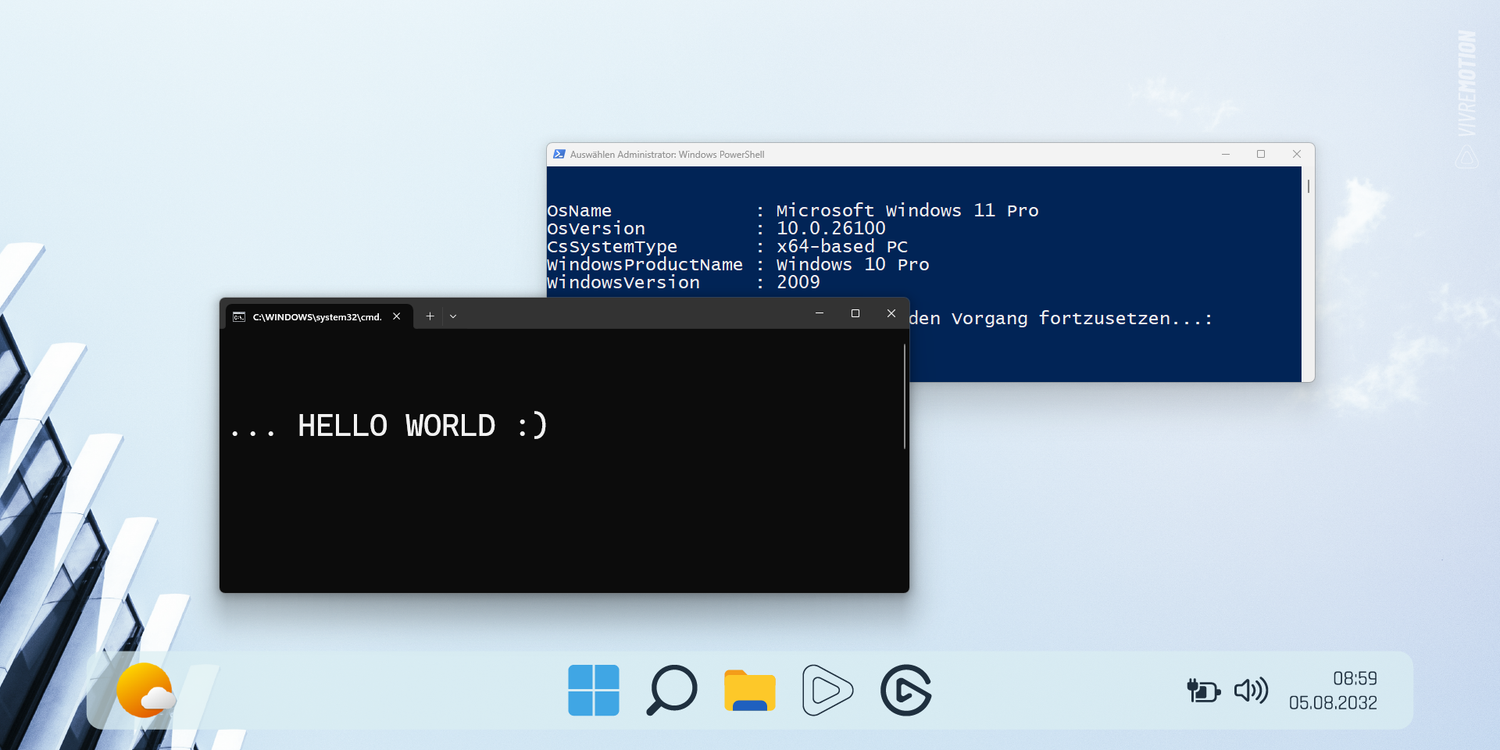Maximize the cmd terminal window
Screen dimensions: 1500x750
coord(855,314)
